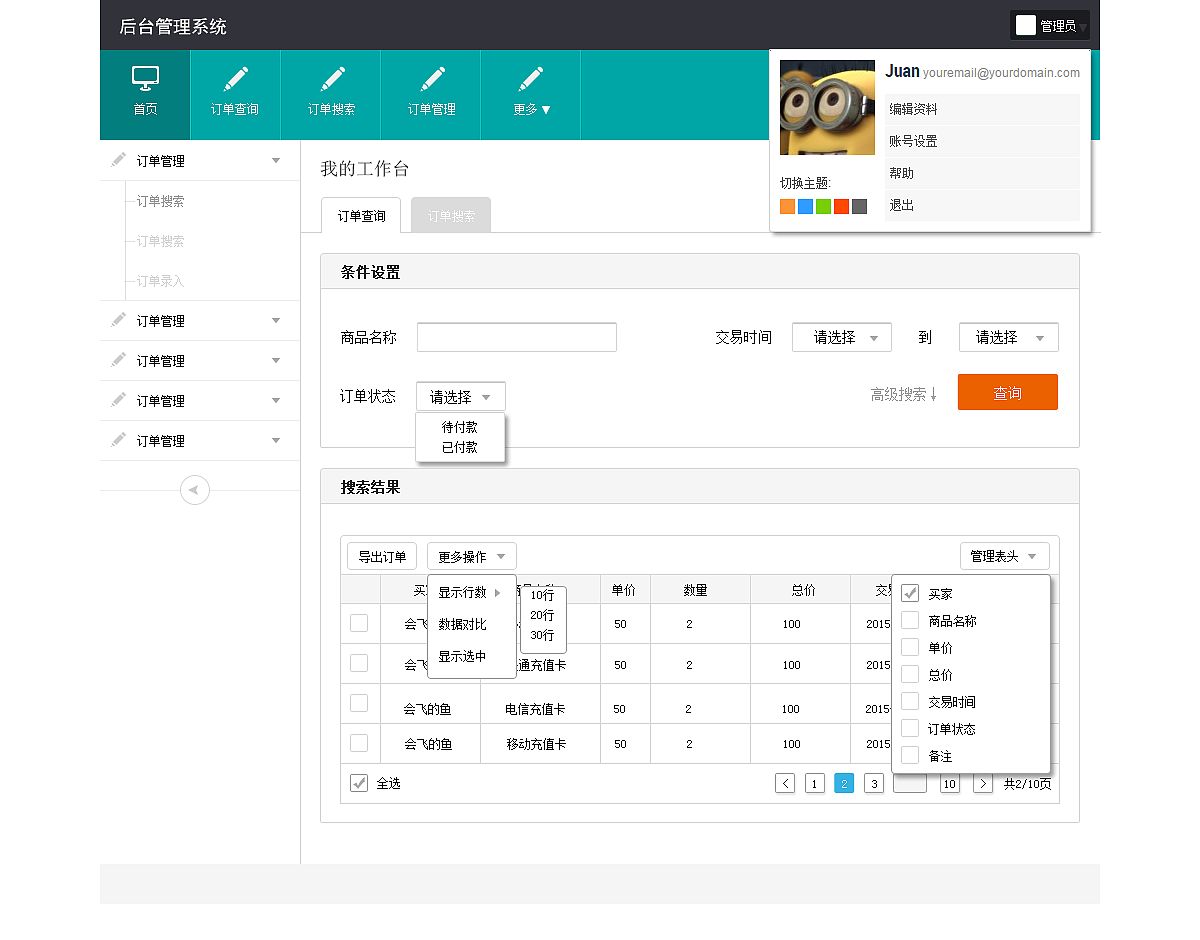The image size is (1200, 940).
Task: Check the 商品名称 option in 管理表头 panel
Action: [908, 619]
